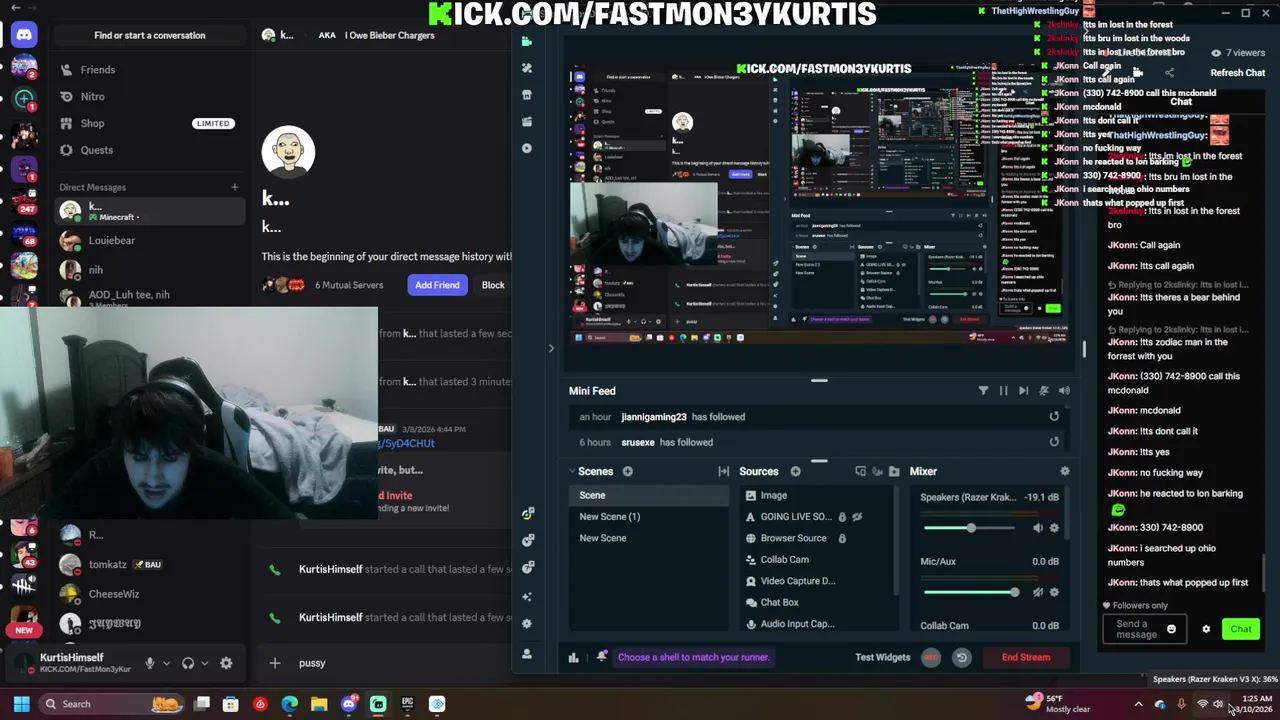
Task: Open Streamlabs account icon in left sidebar
Action: coord(527,653)
